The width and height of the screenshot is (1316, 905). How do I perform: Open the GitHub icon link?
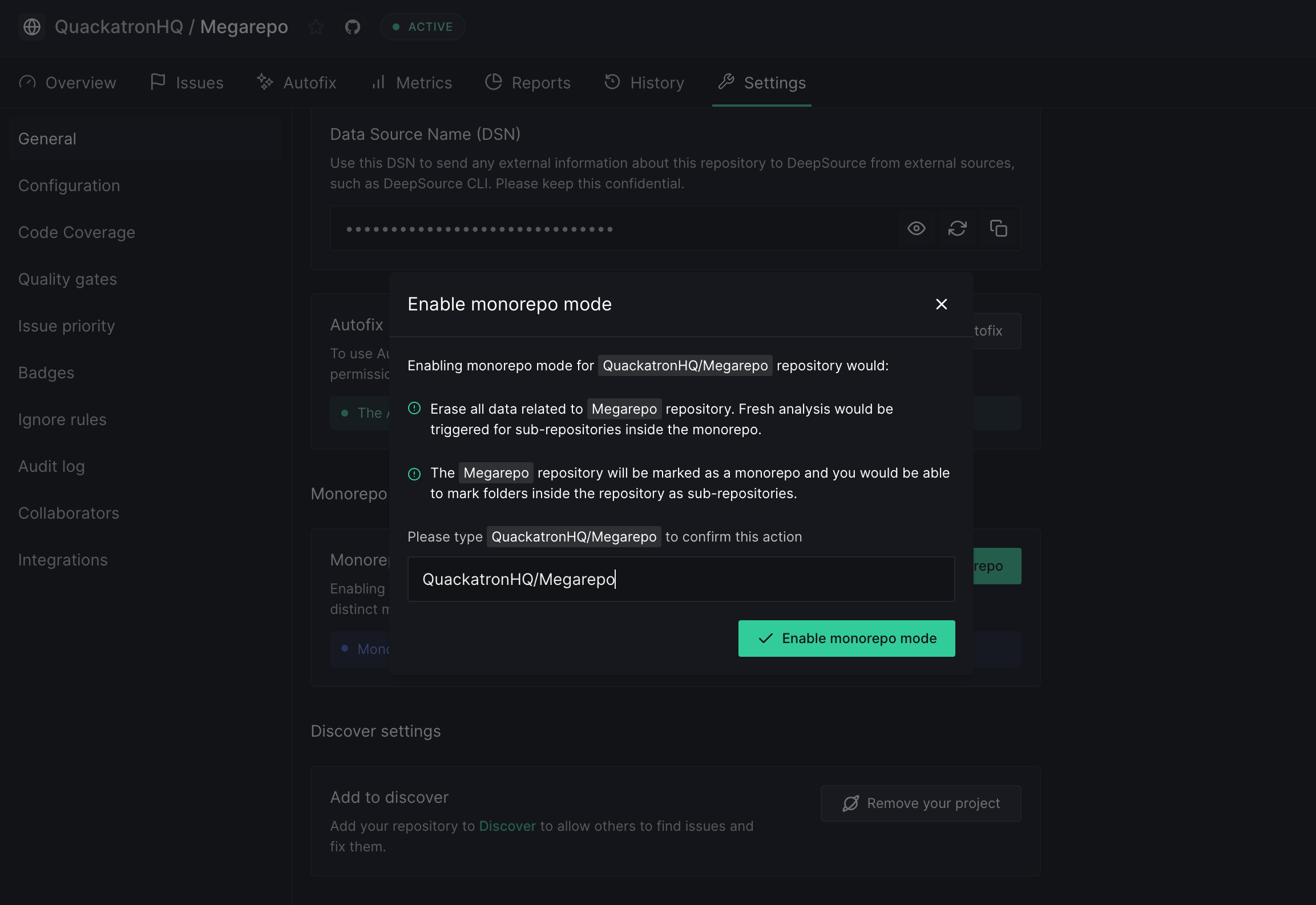(x=353, y=27)
